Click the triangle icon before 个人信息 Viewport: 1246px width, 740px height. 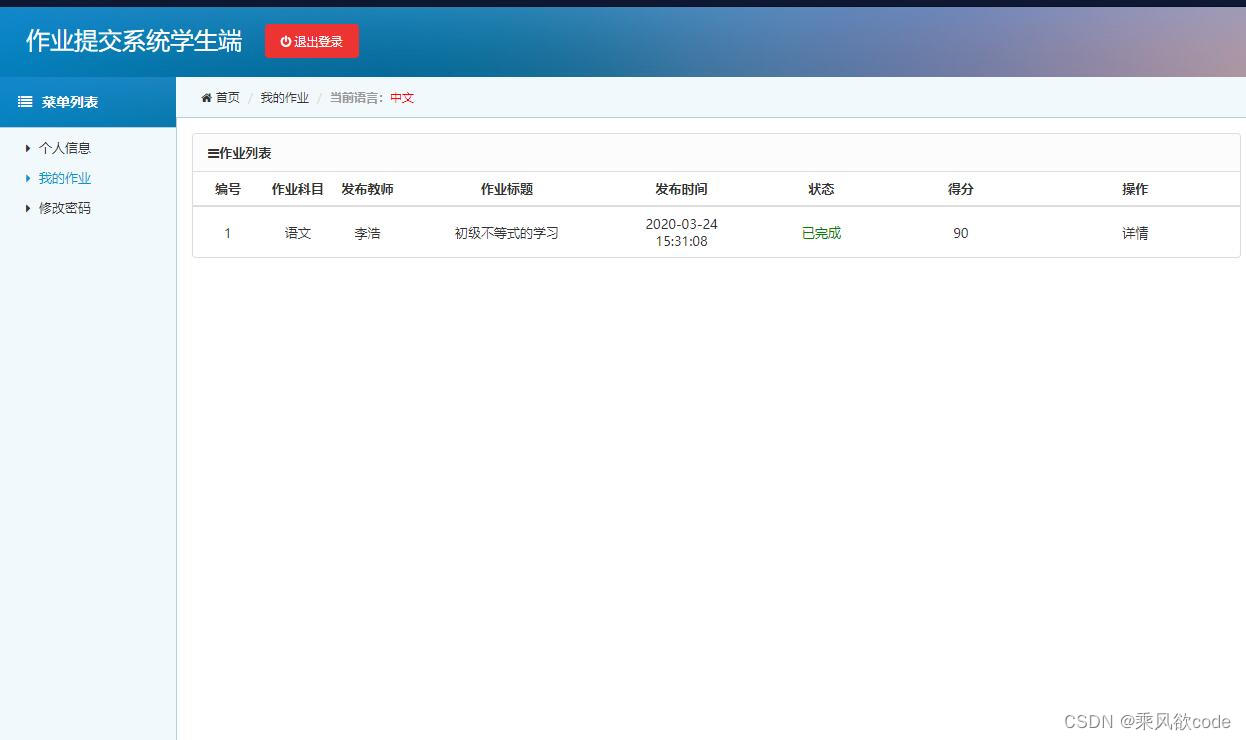28,147
